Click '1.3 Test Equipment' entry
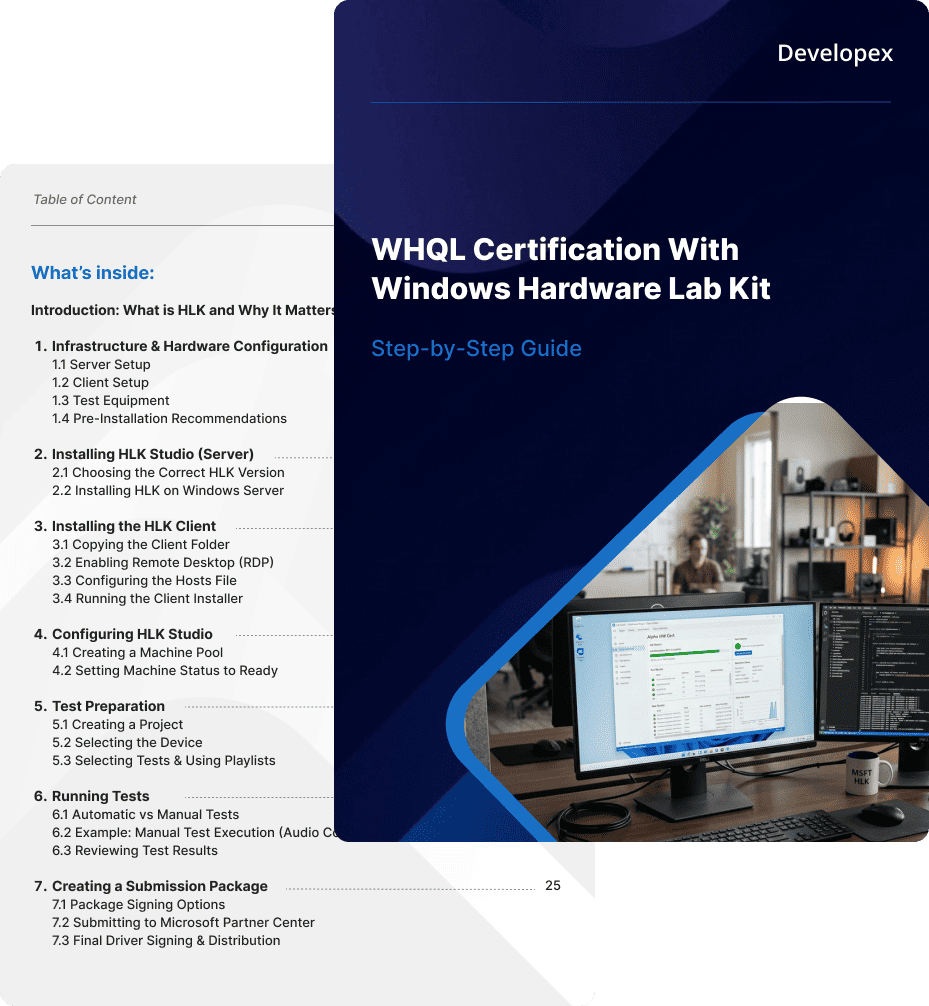This screenshot has height=1006, width=929. coord(111,400)
